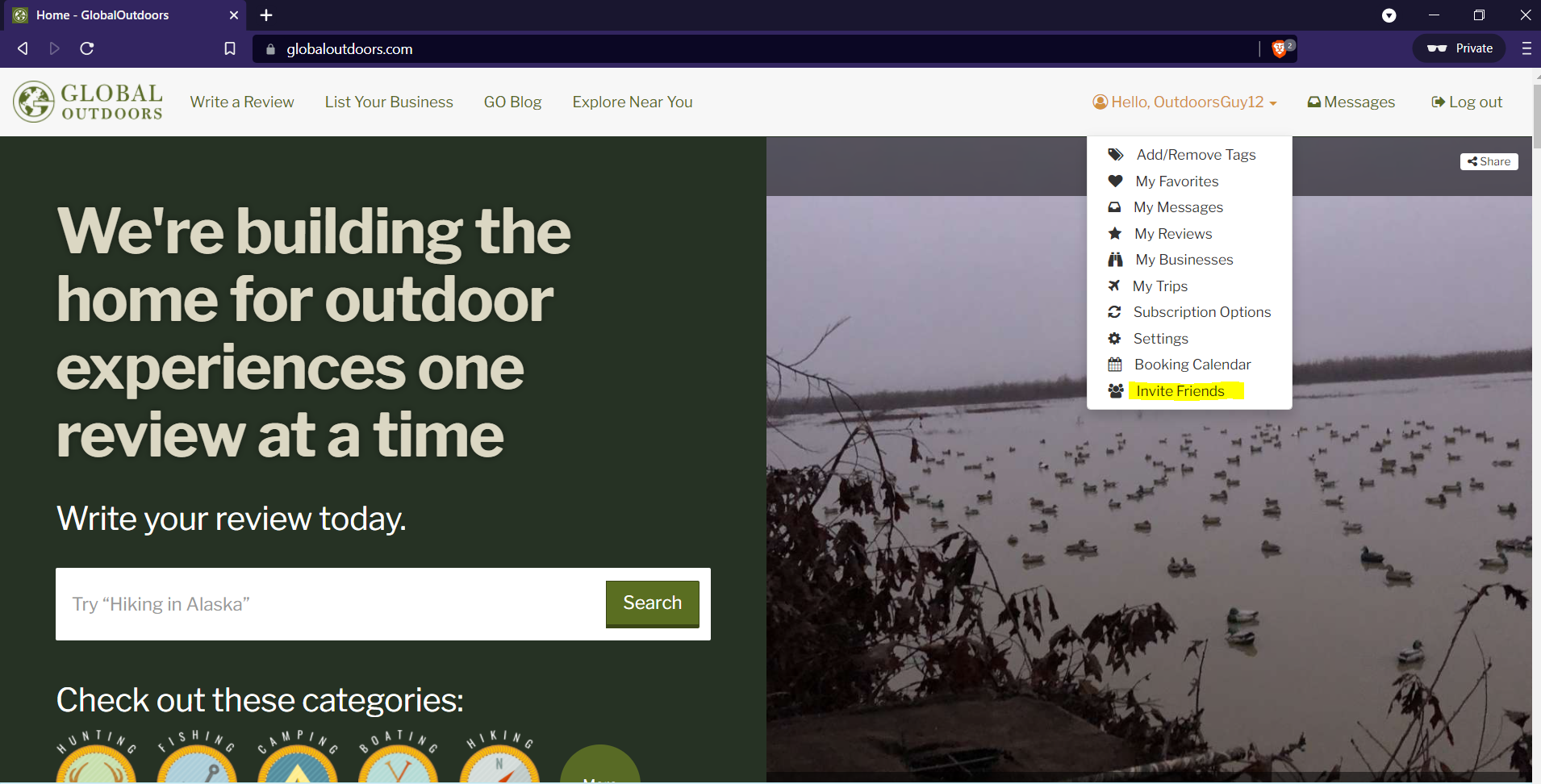Screen dimensions: 1541x784
Task: Click the Brave Shields lion icon
Action: 1279,49
